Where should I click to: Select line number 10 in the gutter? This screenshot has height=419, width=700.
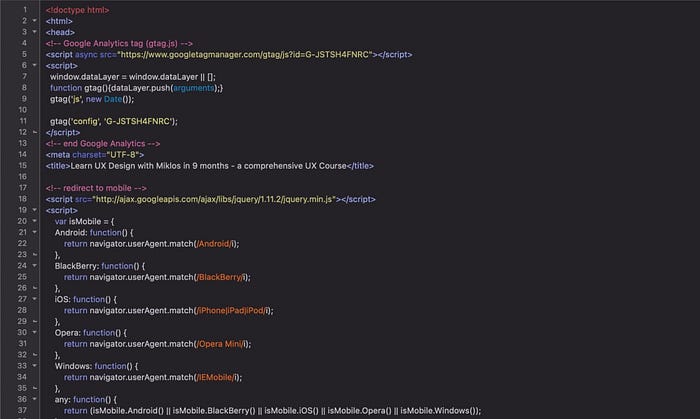tap(22, 110)
